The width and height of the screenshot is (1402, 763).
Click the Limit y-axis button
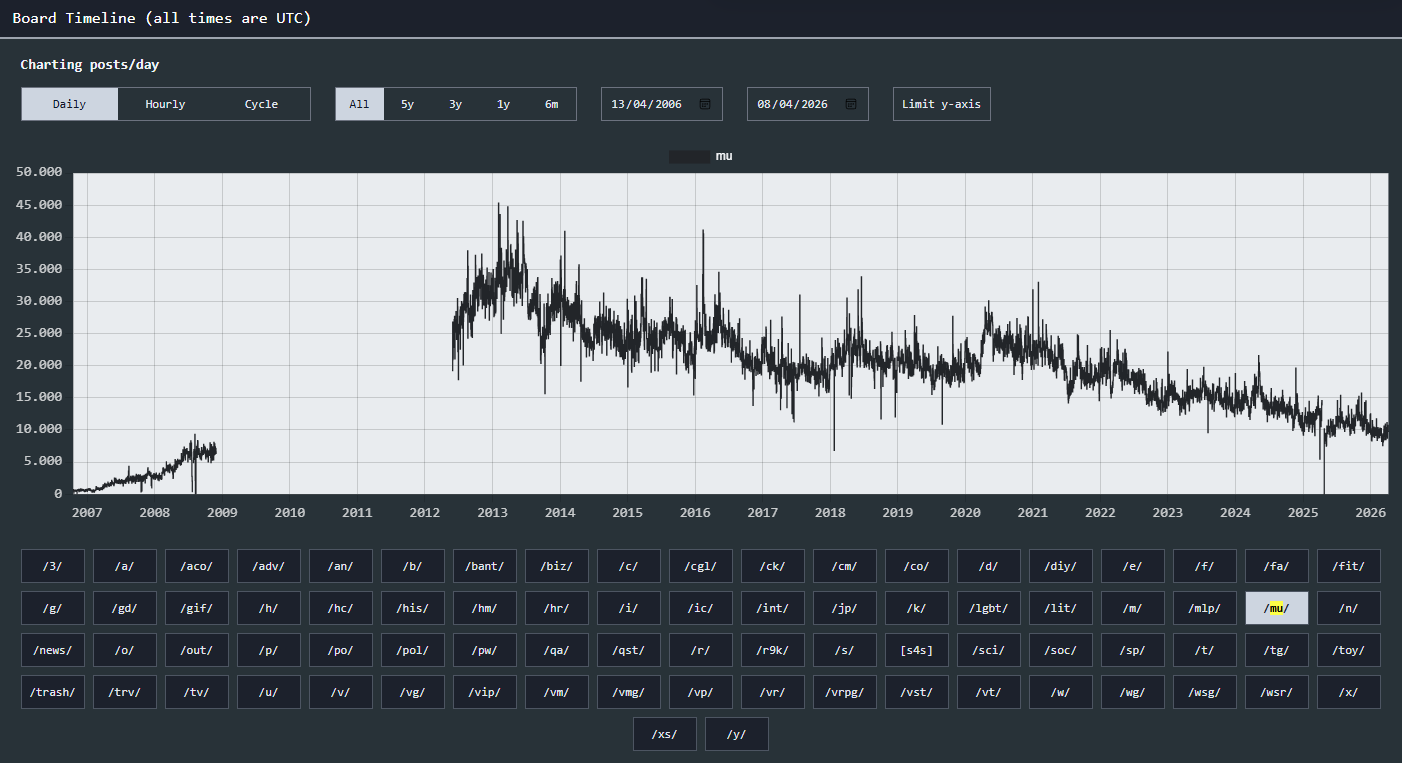point(941,104)
